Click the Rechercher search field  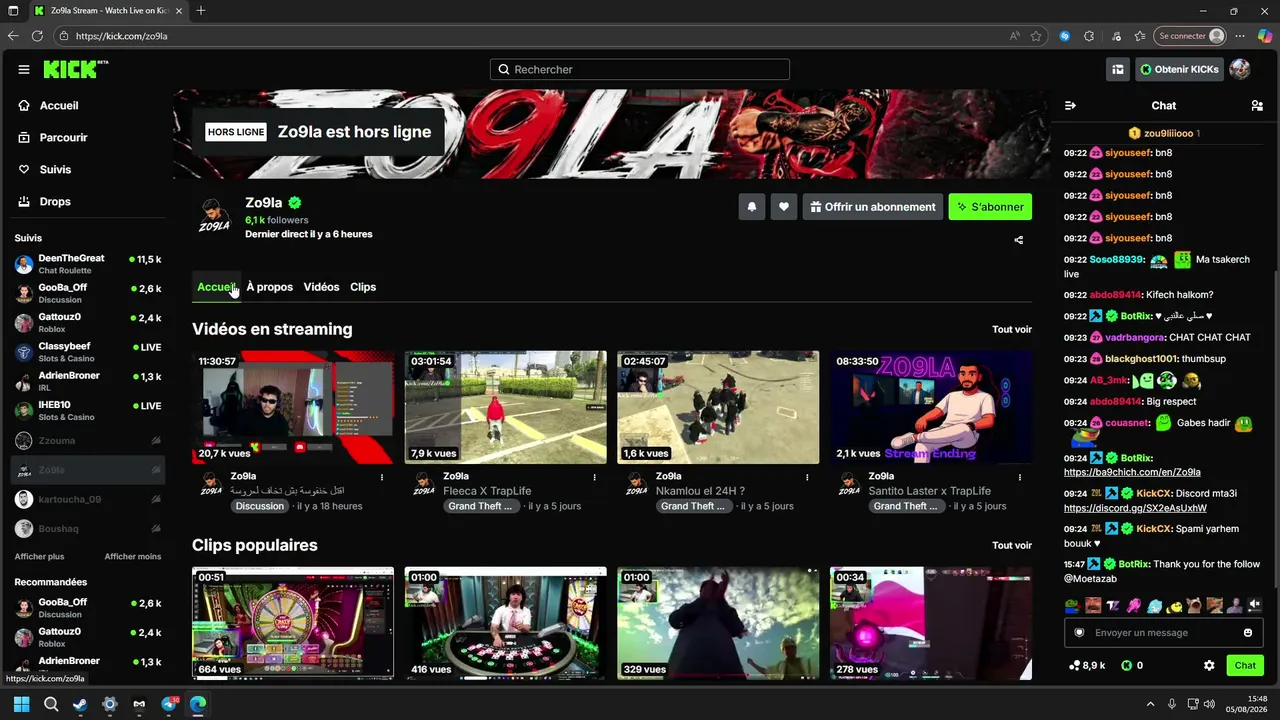640,70
